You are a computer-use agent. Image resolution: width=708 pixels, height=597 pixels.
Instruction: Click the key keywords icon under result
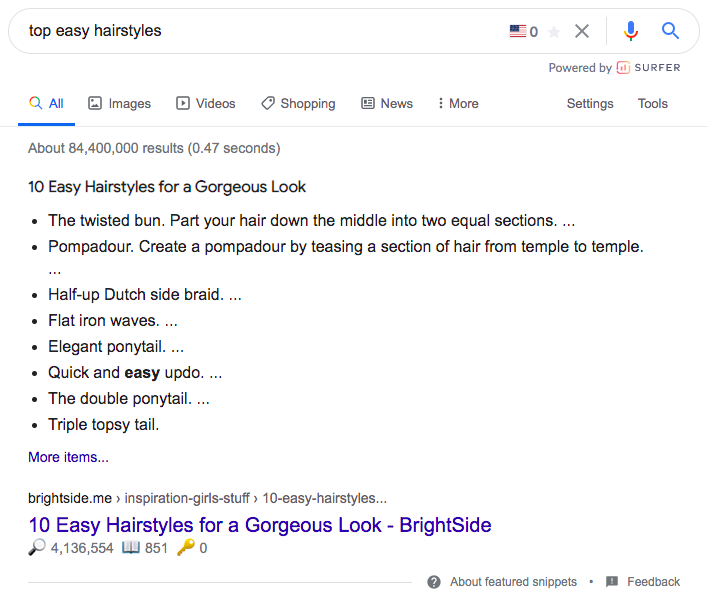coord(186,547)
